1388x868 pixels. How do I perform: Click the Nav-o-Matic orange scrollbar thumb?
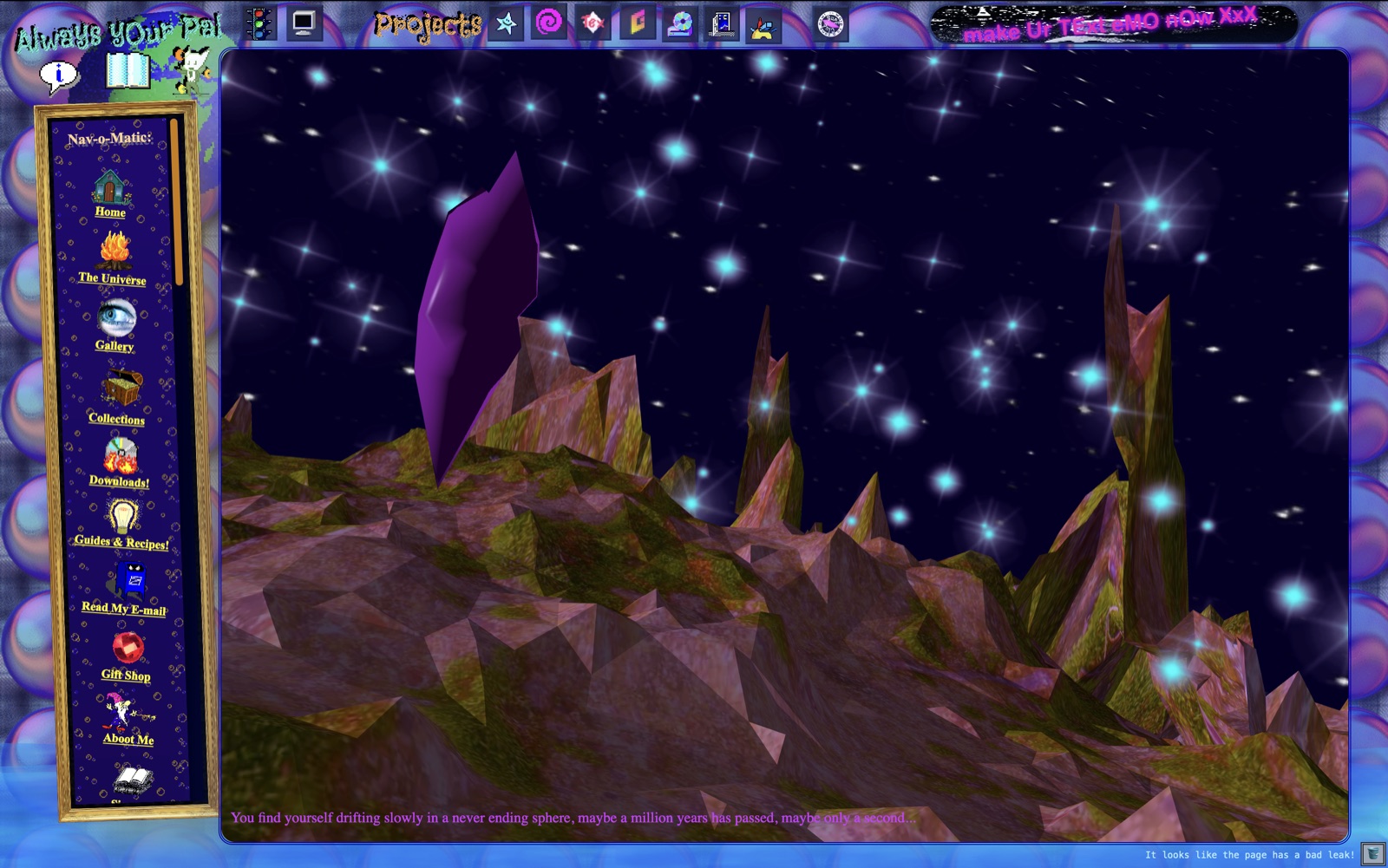(176, 204)
